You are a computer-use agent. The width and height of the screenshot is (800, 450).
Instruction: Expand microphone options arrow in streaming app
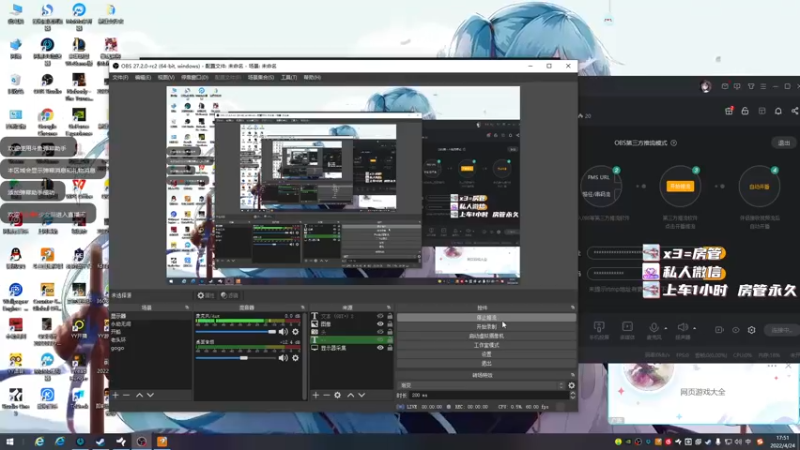[x=666, y=329]
